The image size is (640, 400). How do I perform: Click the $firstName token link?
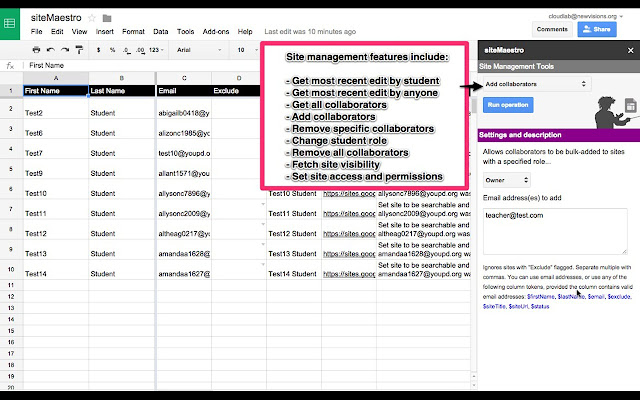click(x=541, y=297)
